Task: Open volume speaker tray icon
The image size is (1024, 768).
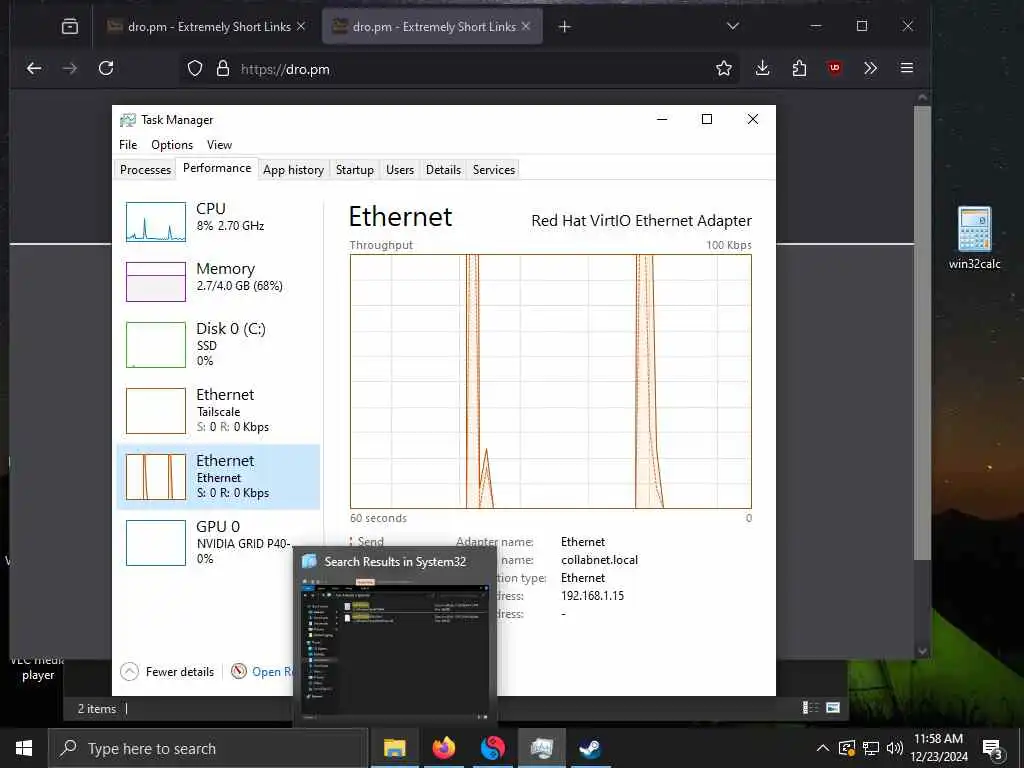Action: click(x=895, y=748)
